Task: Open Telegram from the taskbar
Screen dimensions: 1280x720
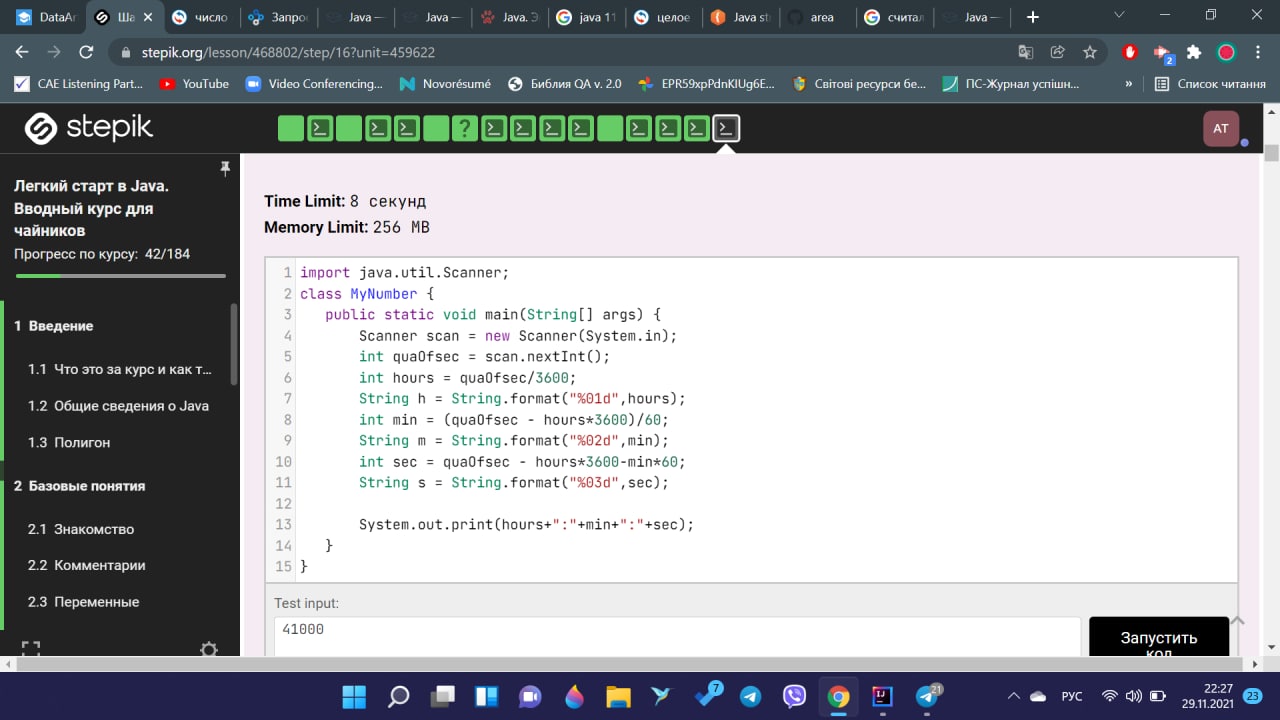Action: [750, 696]
